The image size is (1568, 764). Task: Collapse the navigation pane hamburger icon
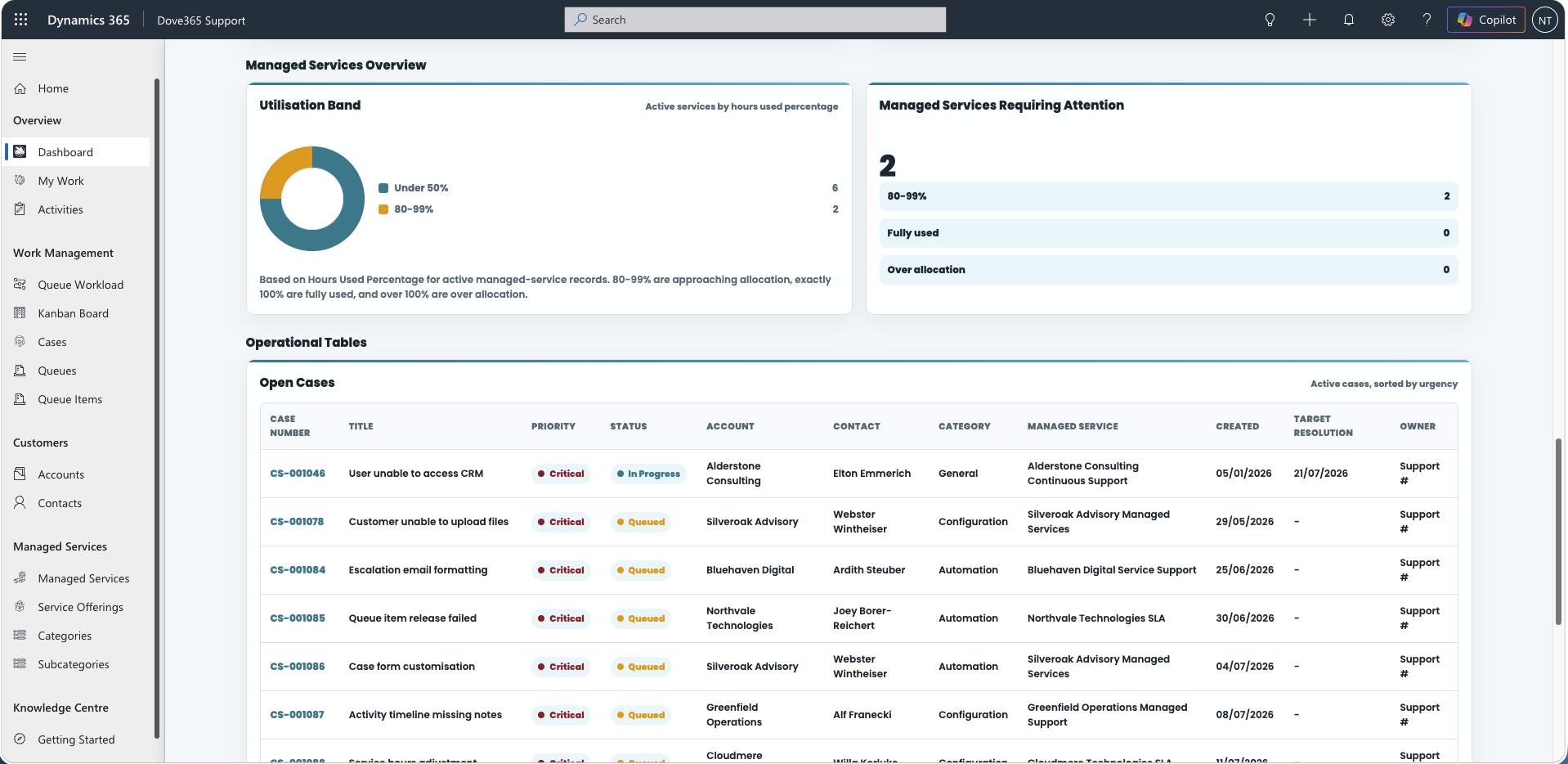click(20, 56)
